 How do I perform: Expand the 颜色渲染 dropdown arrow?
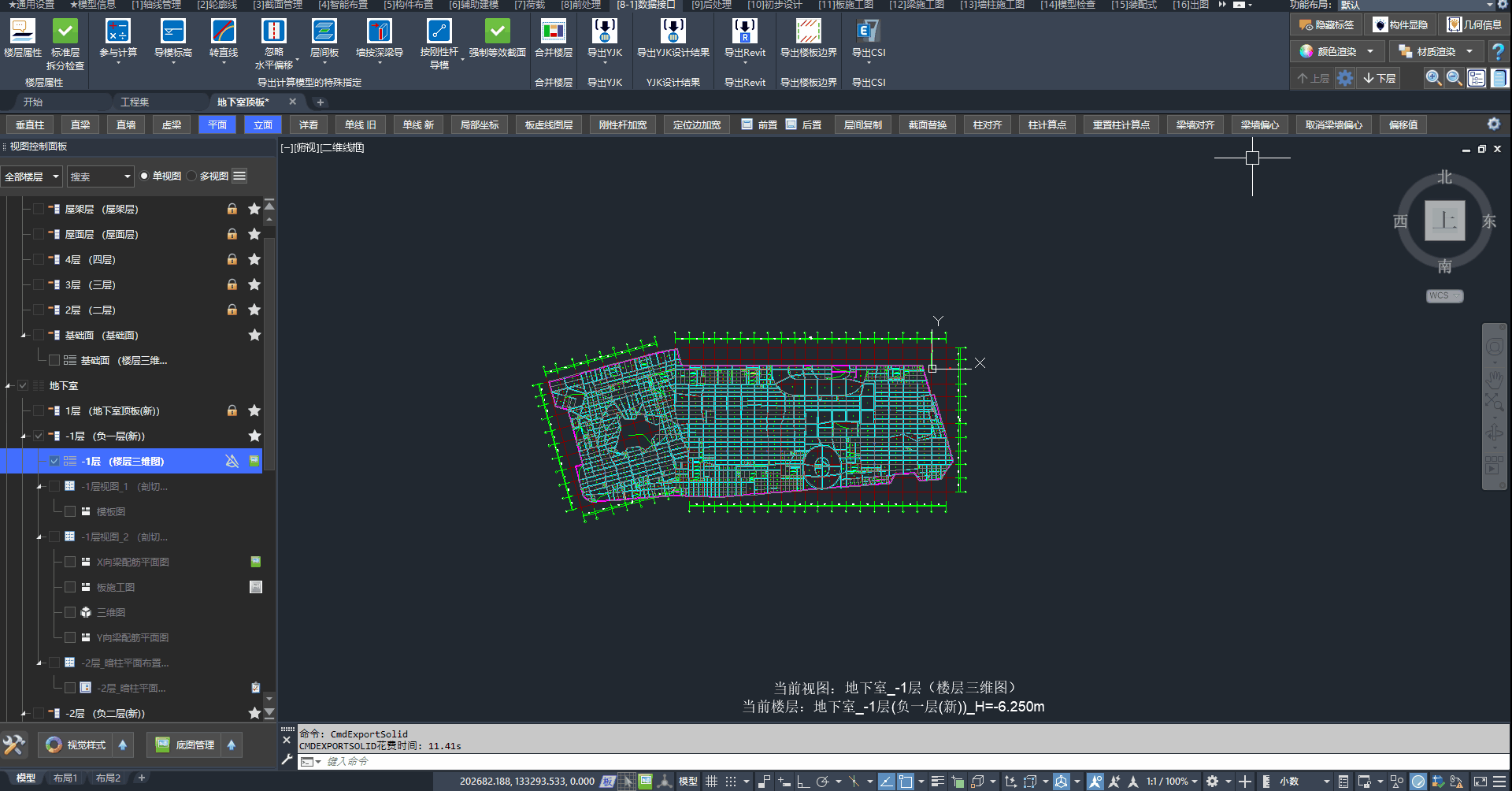tap(1370, 51)
